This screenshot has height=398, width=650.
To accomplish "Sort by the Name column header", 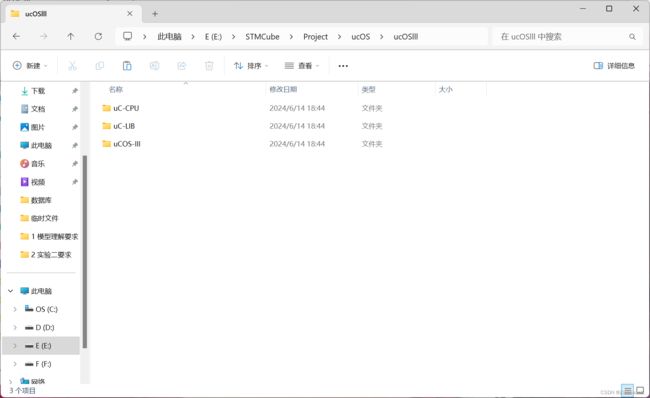I will (x=116, y=89).
